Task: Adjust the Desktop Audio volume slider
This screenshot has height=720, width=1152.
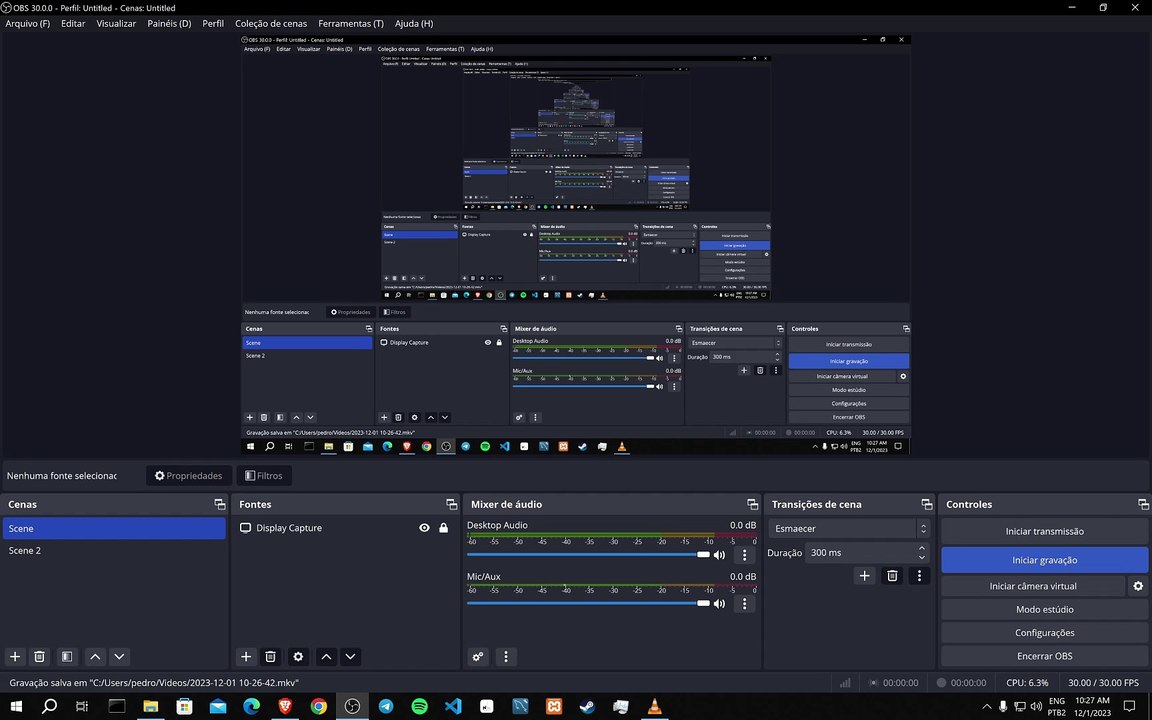Action: [588, 555]
